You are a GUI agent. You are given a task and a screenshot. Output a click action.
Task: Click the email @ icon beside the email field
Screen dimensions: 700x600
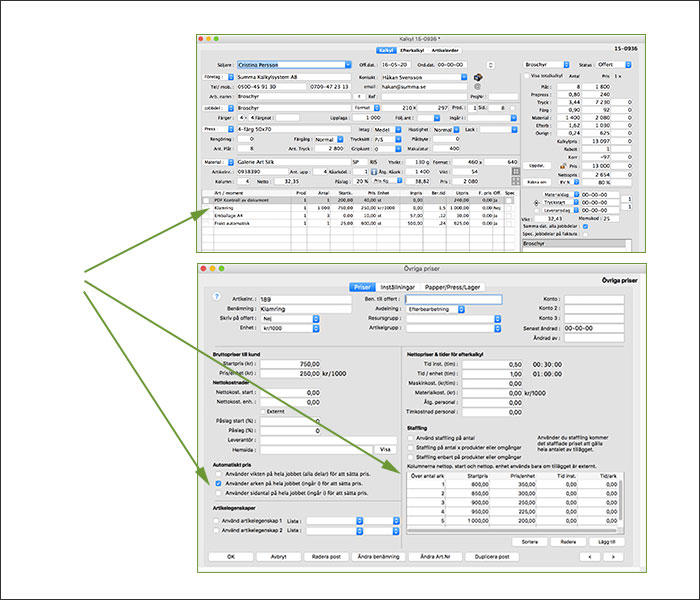[x=477, y=86]
